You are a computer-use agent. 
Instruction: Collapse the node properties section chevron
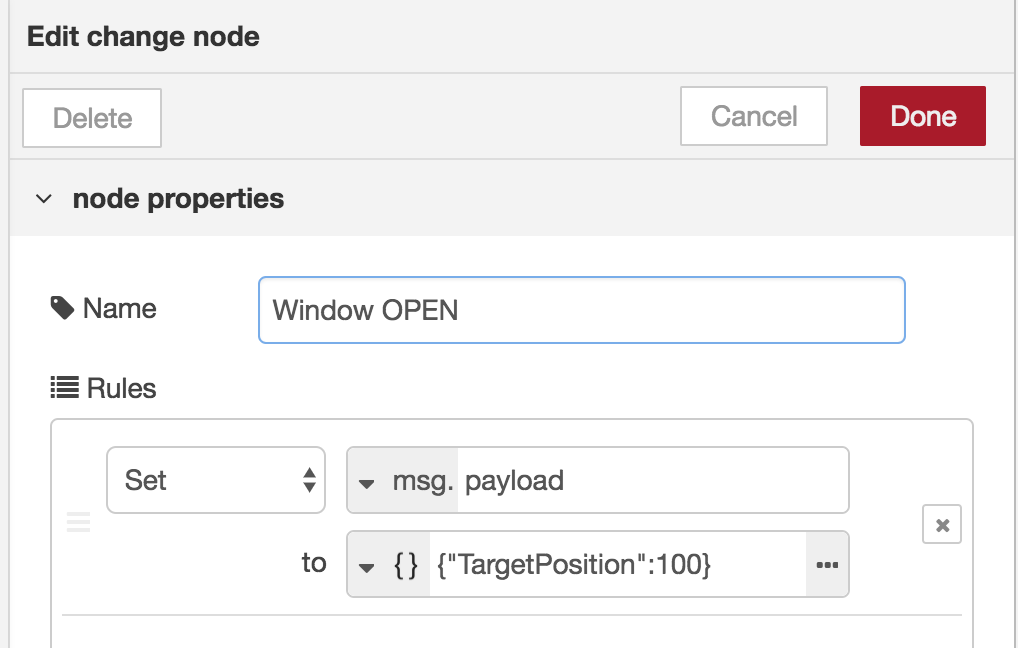click(43, 199)
